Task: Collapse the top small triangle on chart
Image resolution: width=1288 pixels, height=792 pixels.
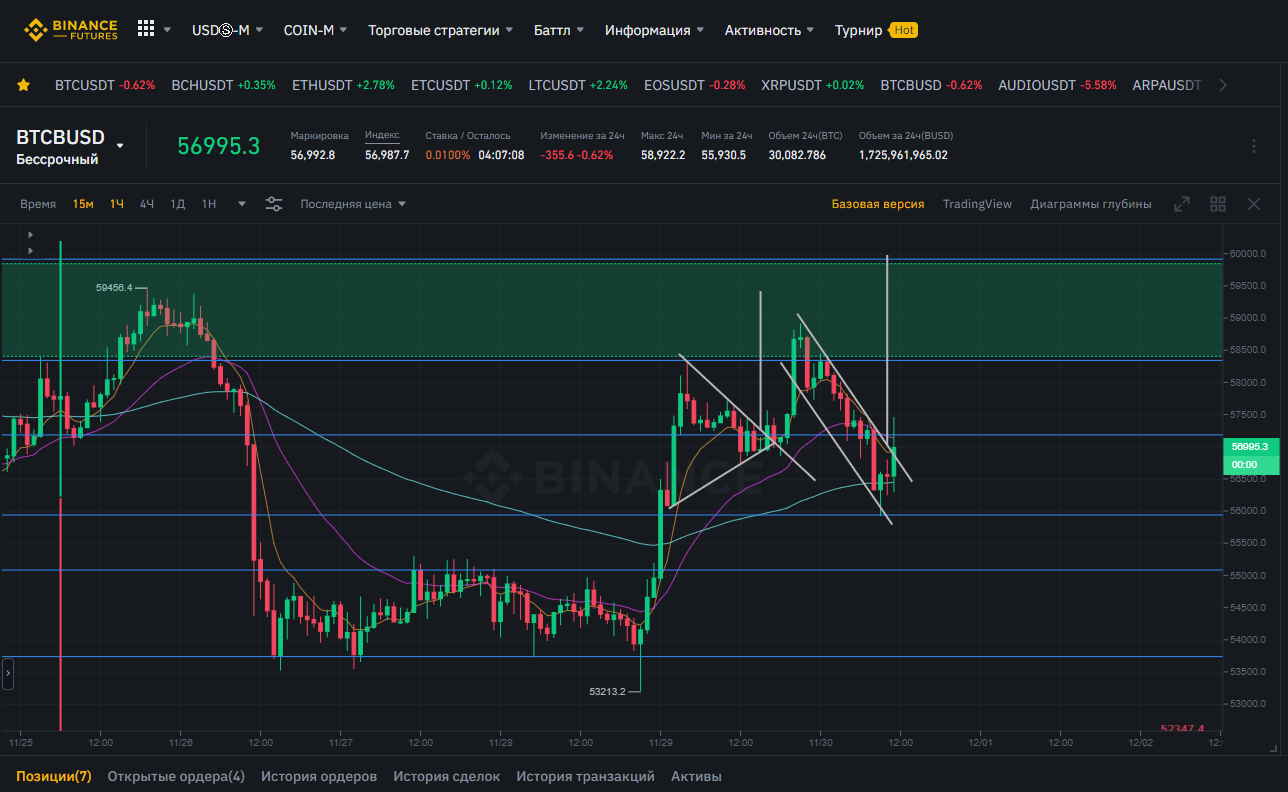Action: click(30, 234)
